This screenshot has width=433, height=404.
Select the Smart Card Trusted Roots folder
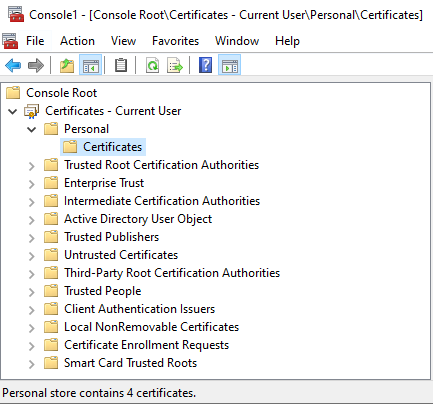(x=130, y=363)
